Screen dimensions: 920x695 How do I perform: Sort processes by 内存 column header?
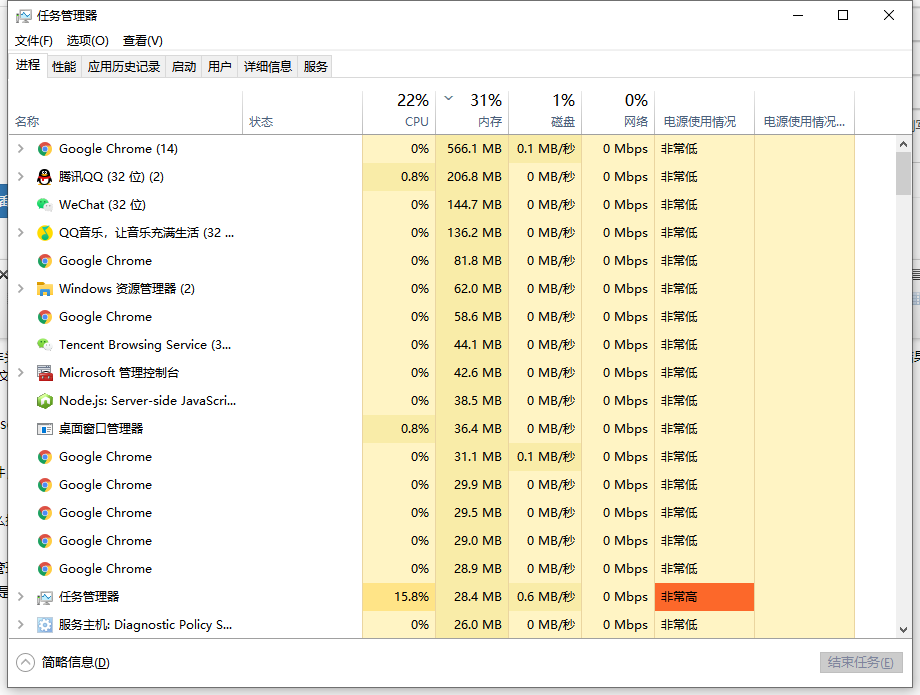coord(489,121)
